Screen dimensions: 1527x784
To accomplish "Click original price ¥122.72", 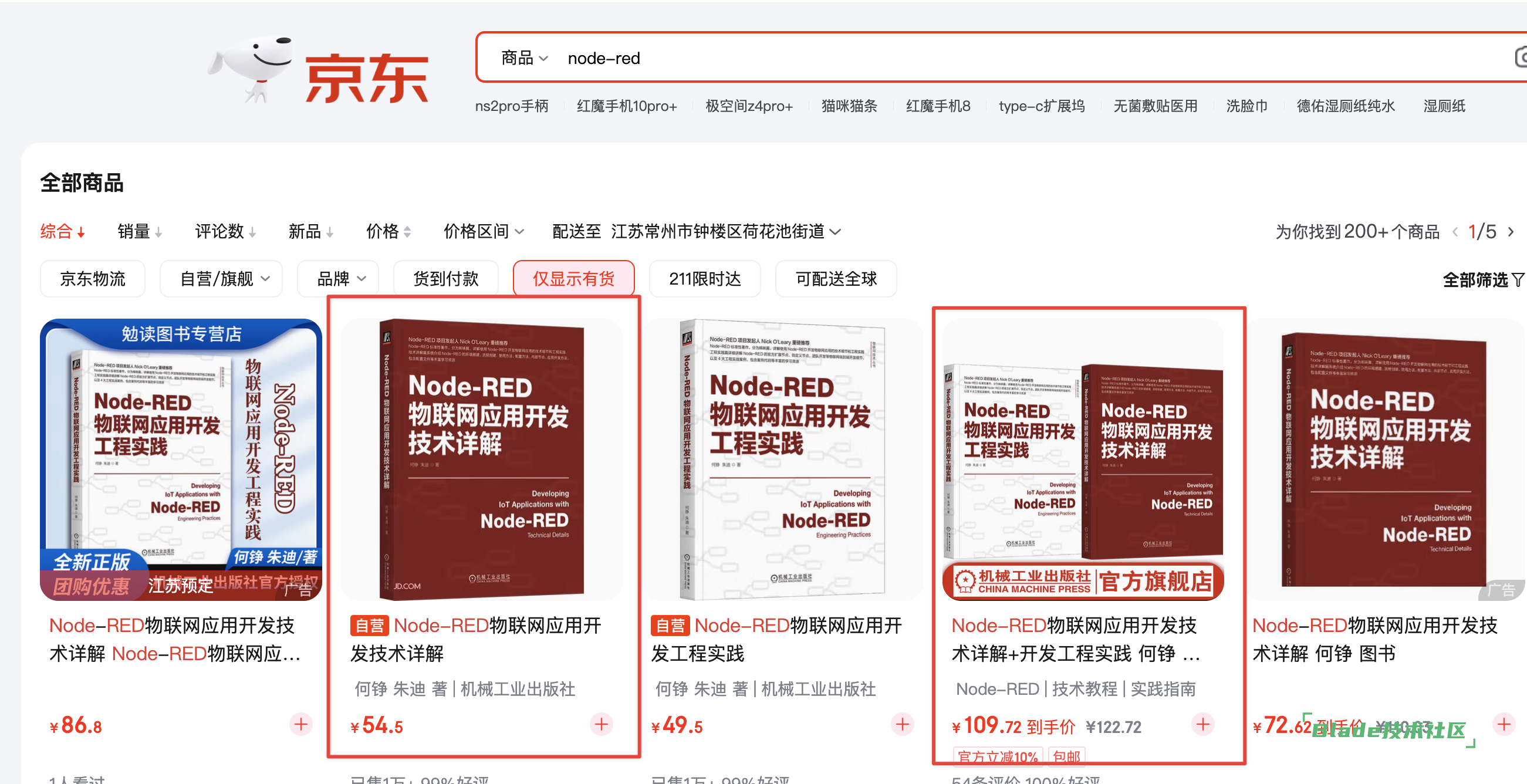I will (1113, 727).
